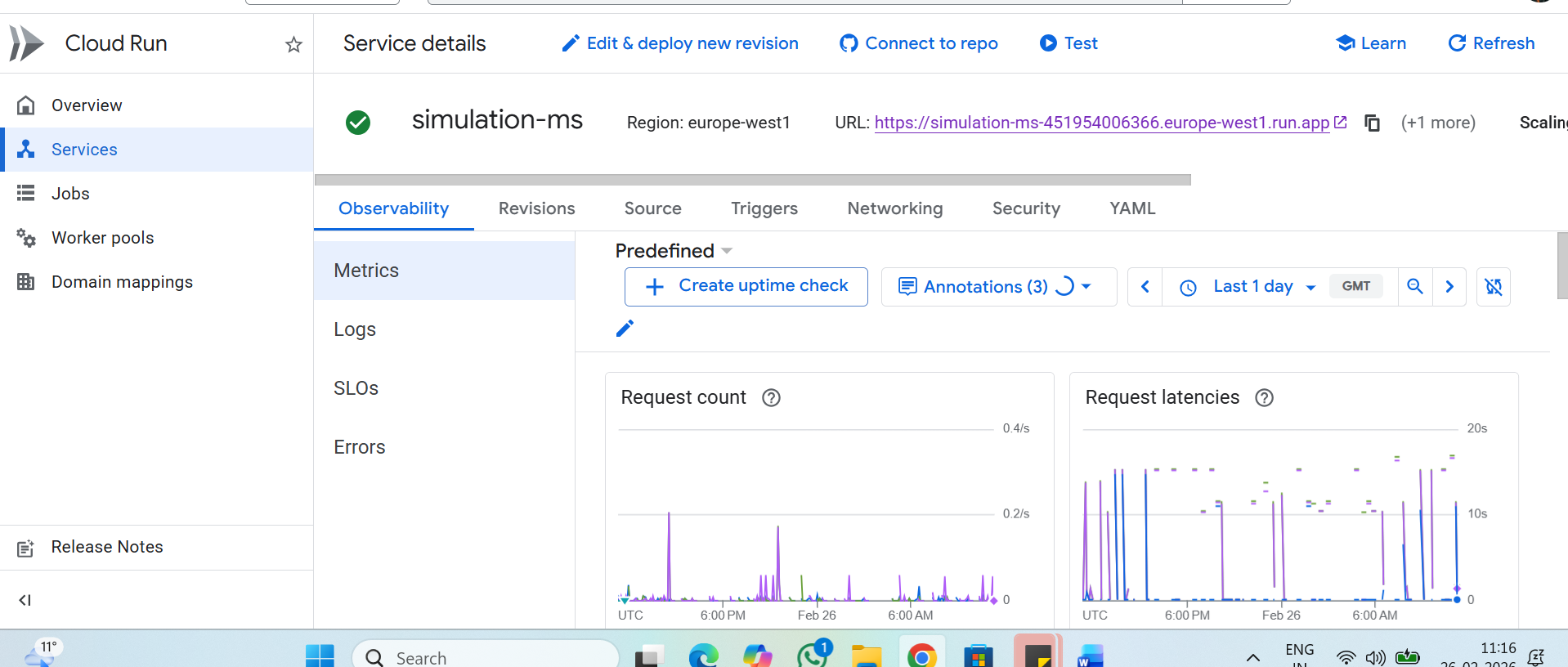Open Jobs in the sidebar
This screenshot has width=1568, height=667.
157,194
